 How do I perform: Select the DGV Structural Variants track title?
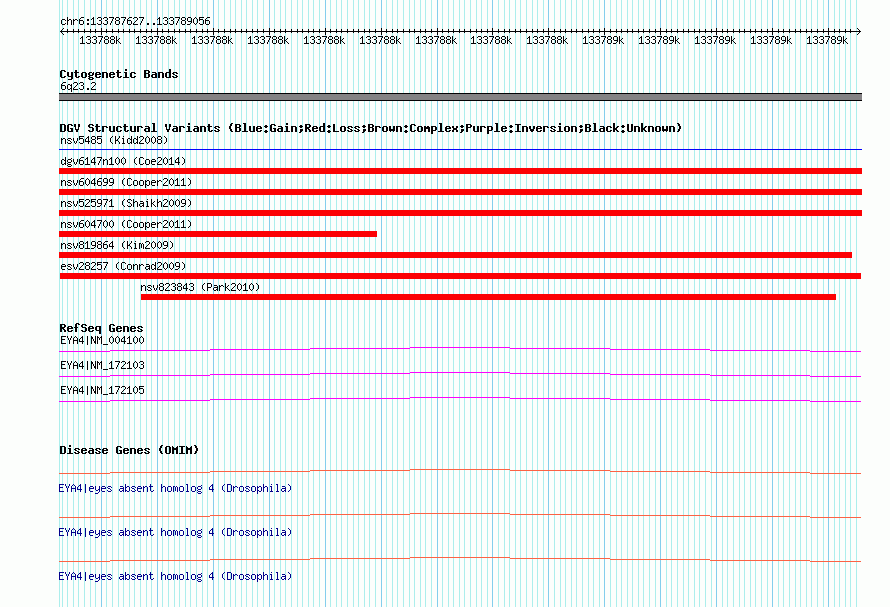(x=371, y=128)
